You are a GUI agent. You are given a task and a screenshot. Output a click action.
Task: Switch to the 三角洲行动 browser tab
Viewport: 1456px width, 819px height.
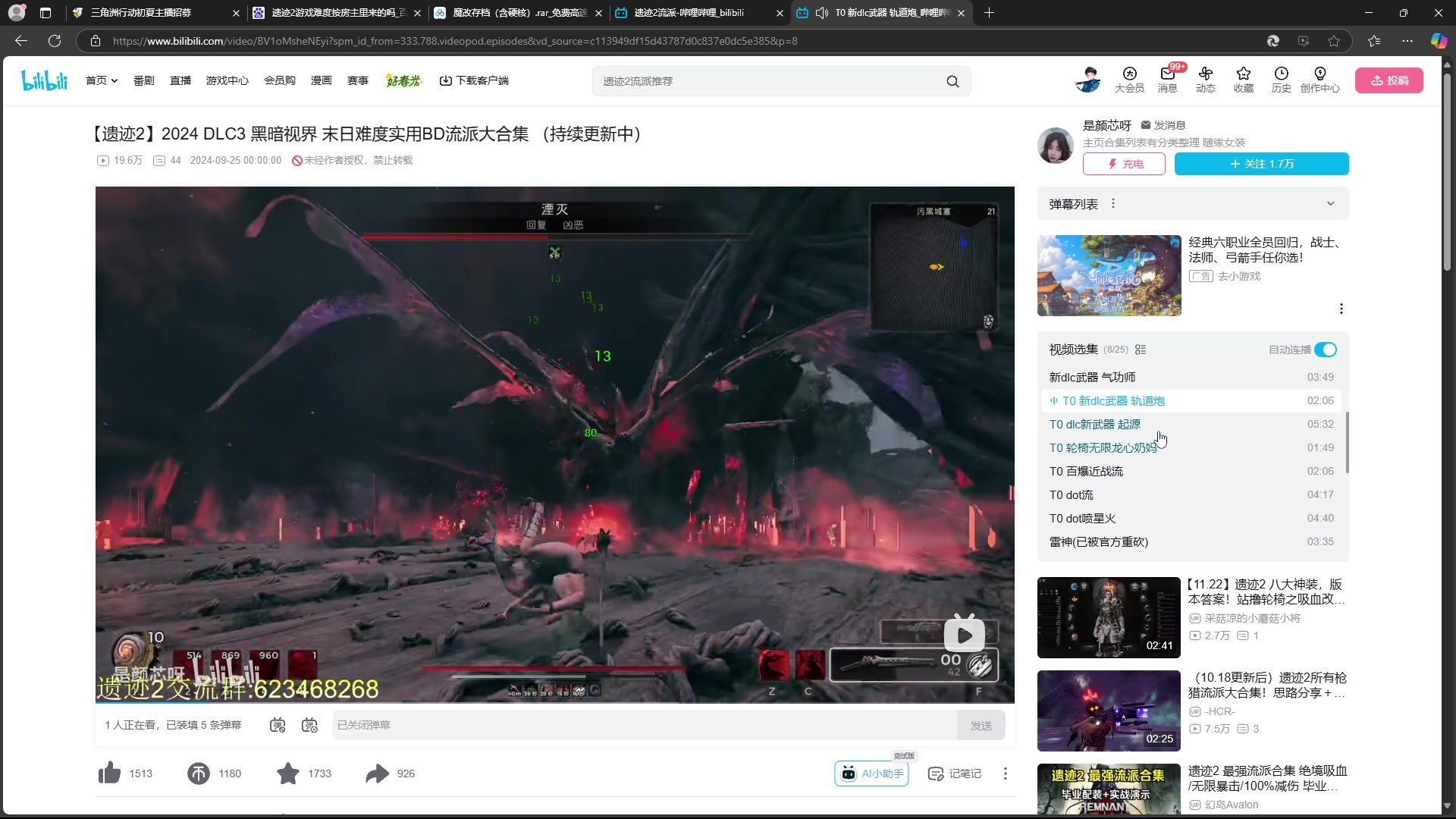pyautogui.click(x=155, y=13)
